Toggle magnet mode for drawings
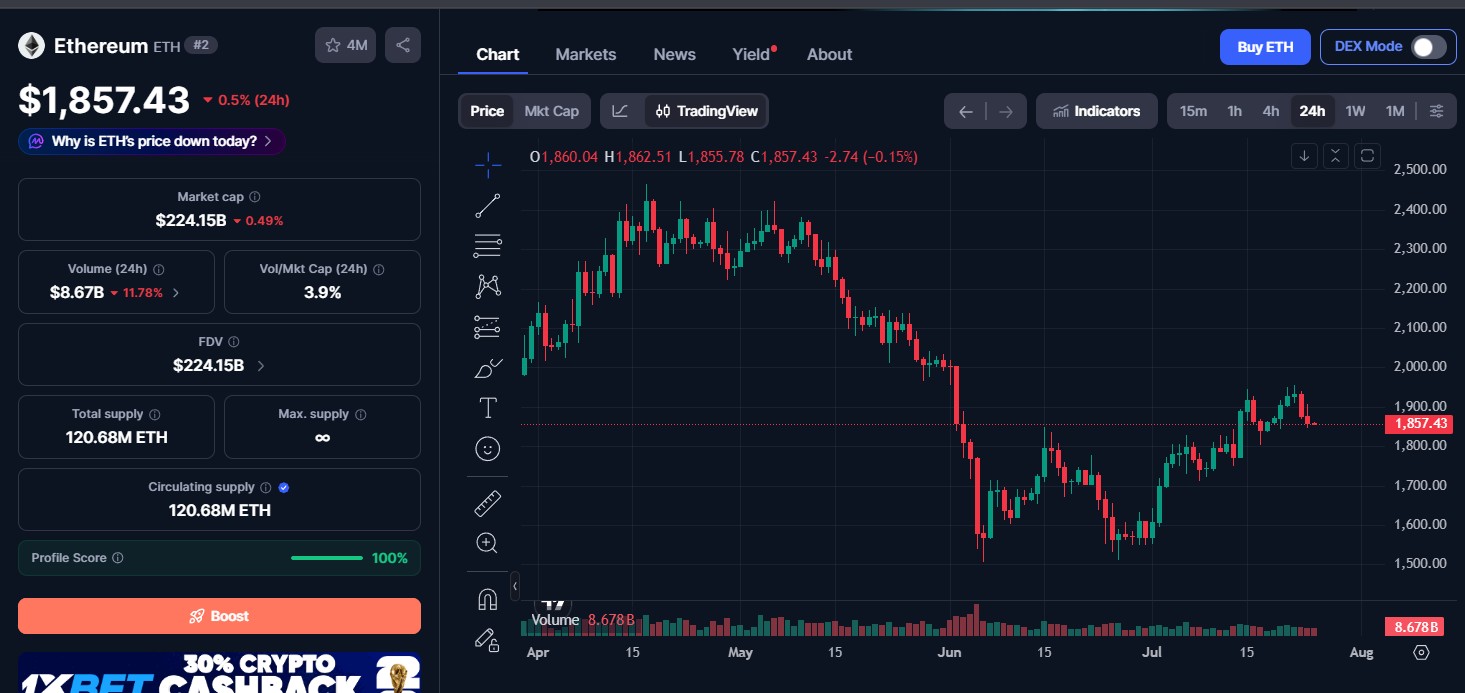This screenshot has height=693, width=1465. (x=488, y=599)
